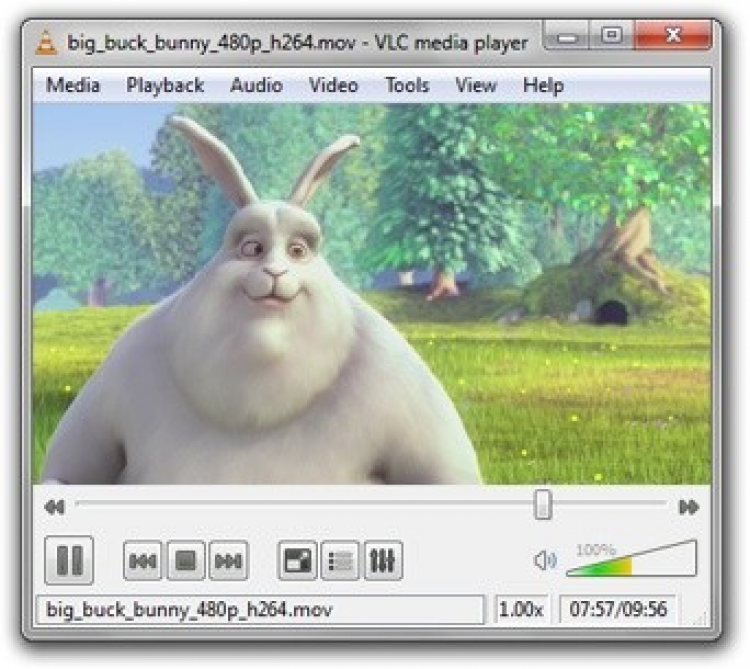750x669 pixels.
Task: Stop playback with the stop button
Action: click(186, 560)
